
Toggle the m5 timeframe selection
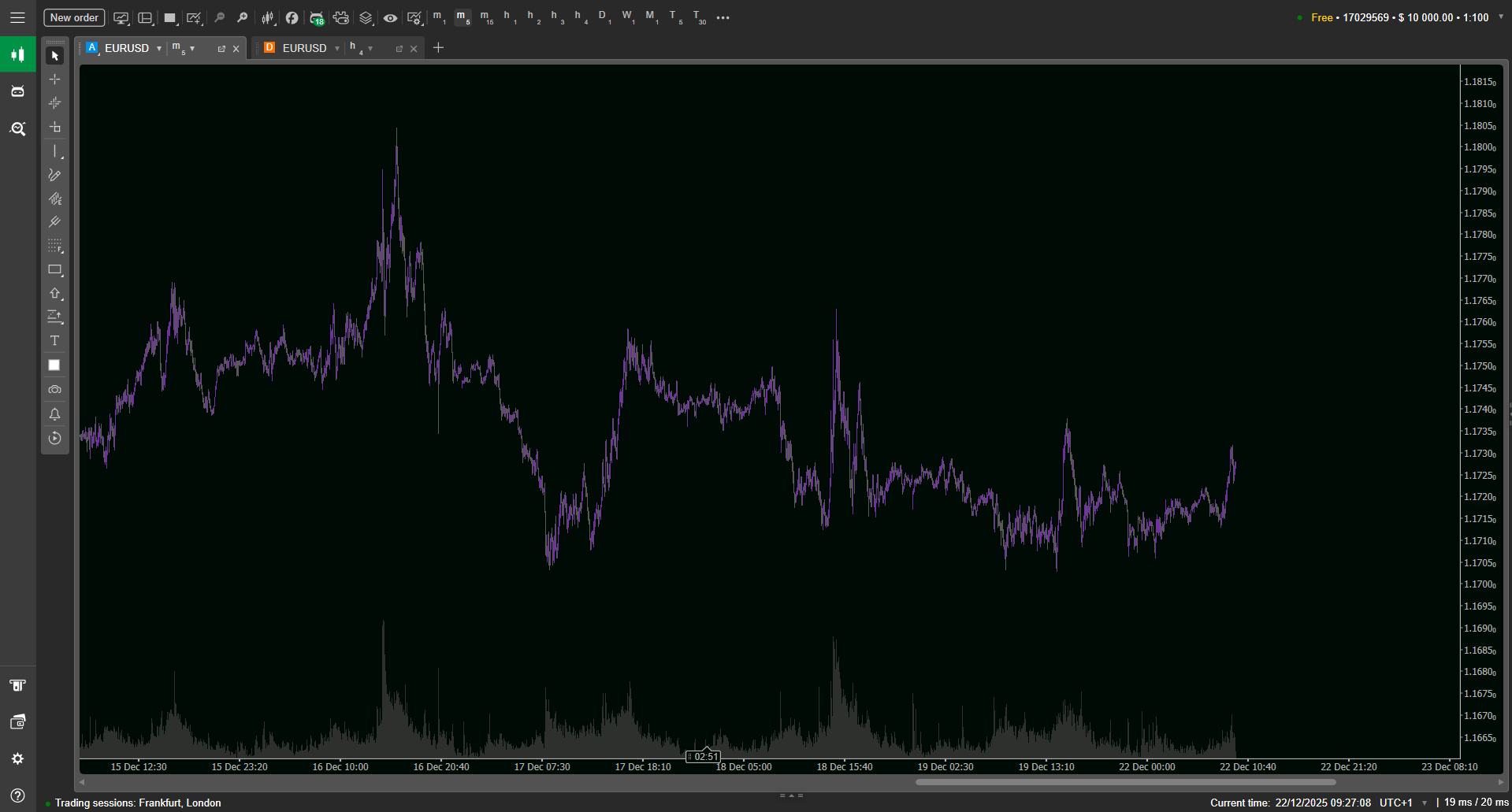pyautogui.click(x=463, y=17)
